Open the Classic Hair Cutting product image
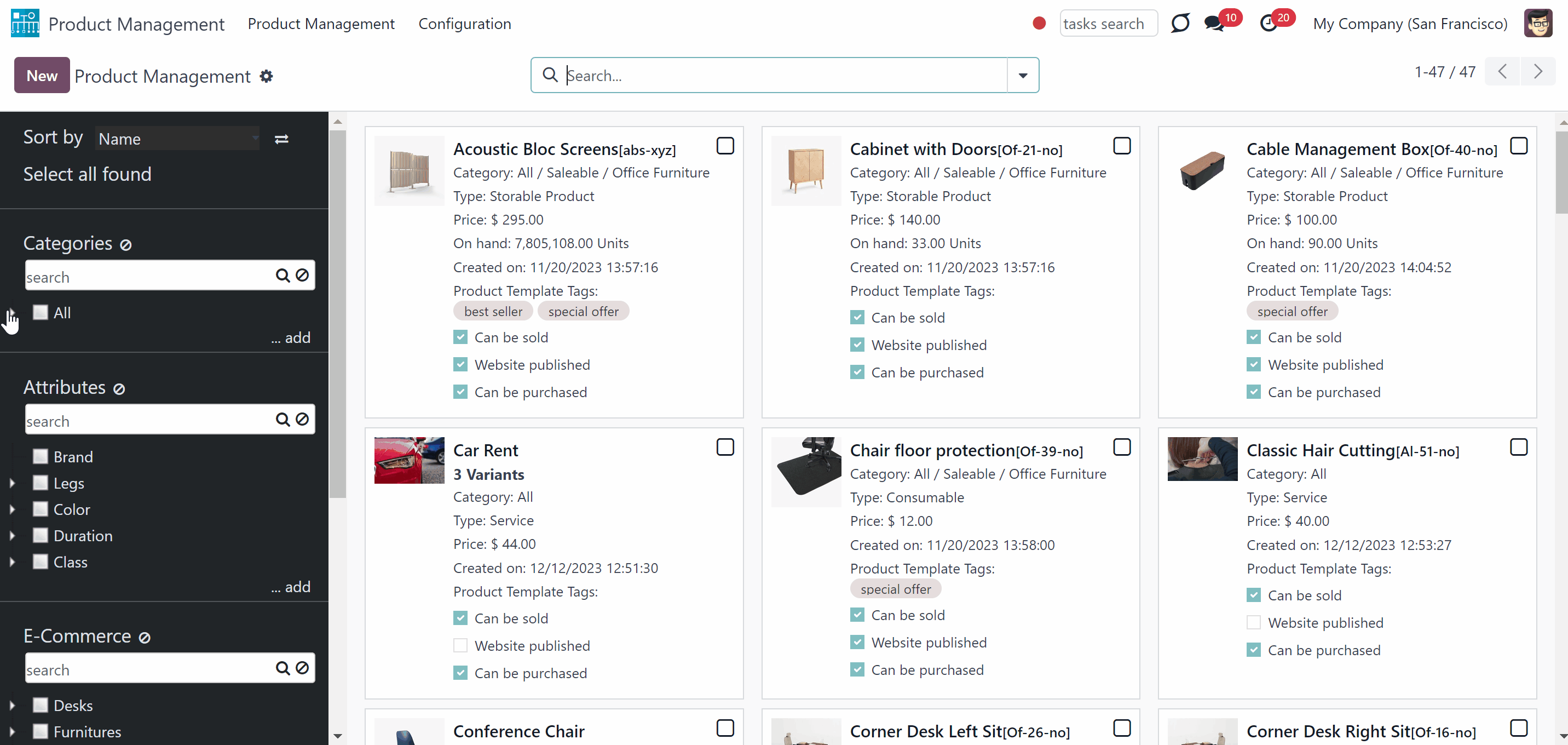 point(1202,459)
